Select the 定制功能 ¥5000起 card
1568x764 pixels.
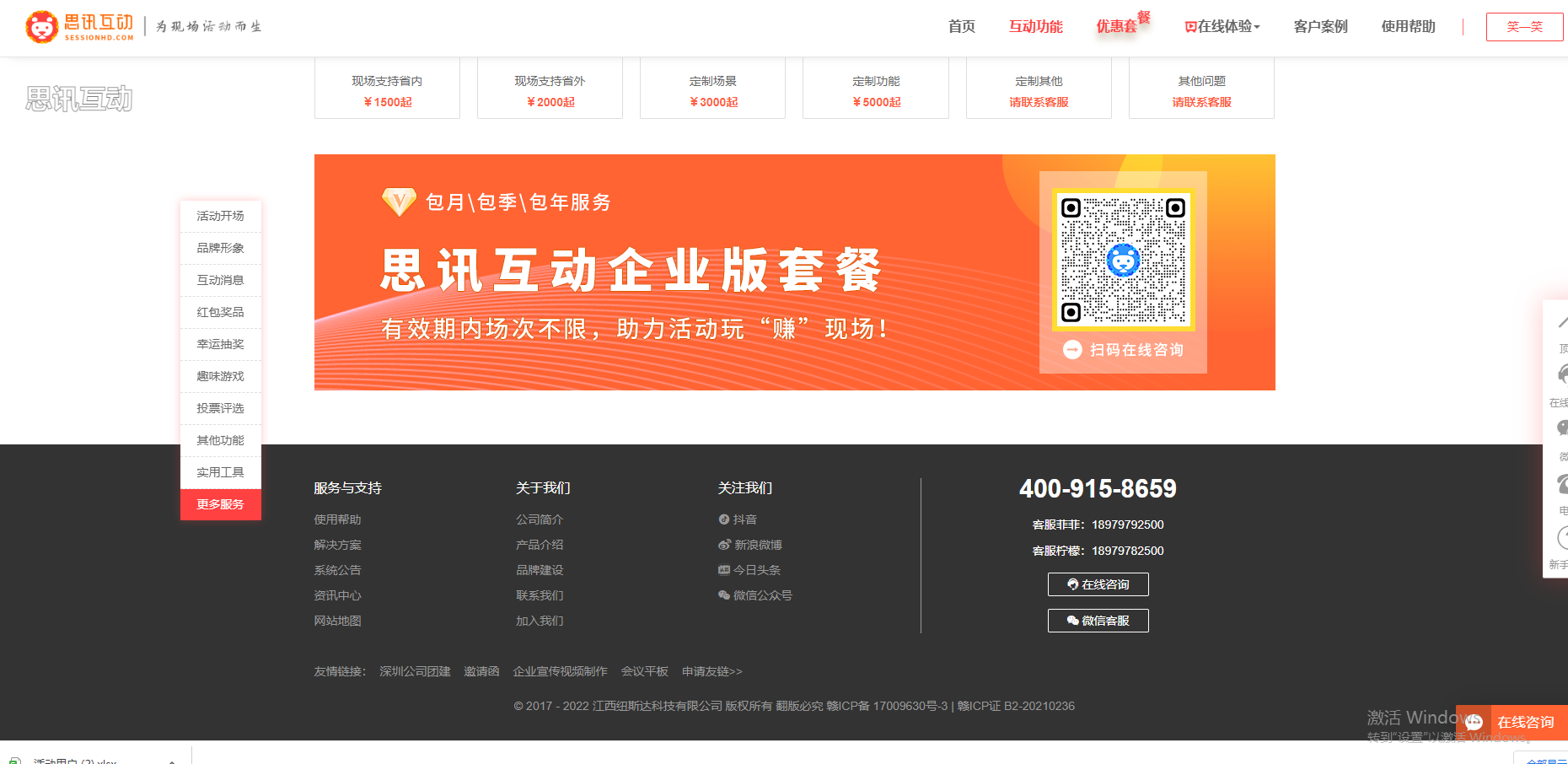(876, 89)
